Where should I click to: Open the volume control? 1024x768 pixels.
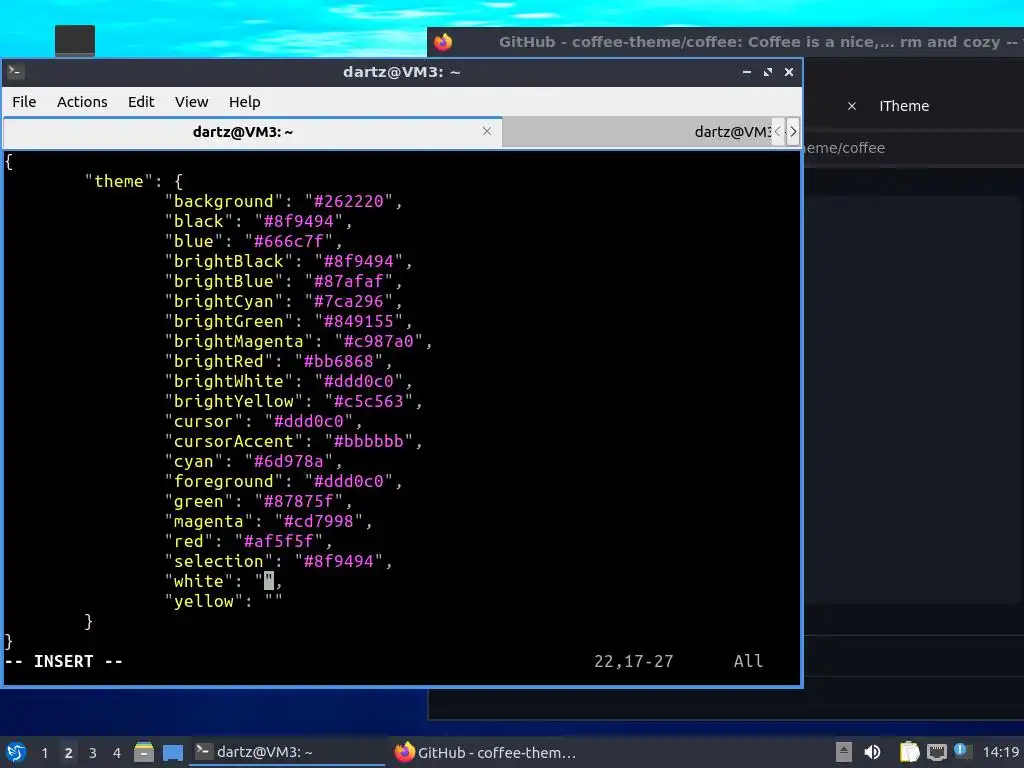tap(872, 752)
